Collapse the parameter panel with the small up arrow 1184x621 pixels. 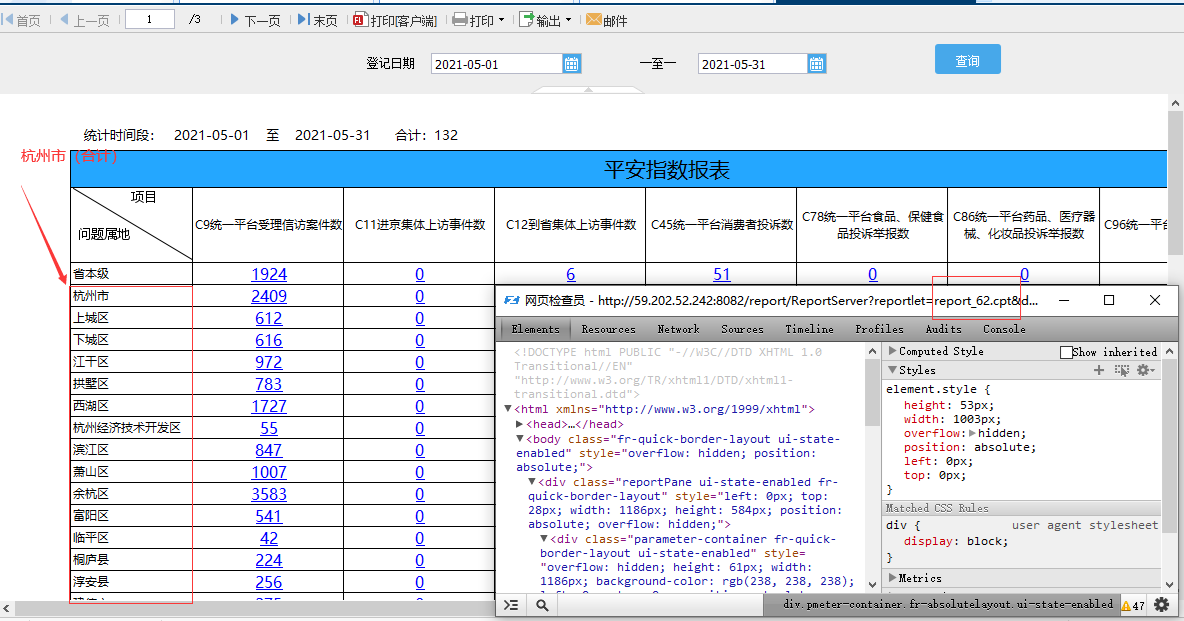588,90
